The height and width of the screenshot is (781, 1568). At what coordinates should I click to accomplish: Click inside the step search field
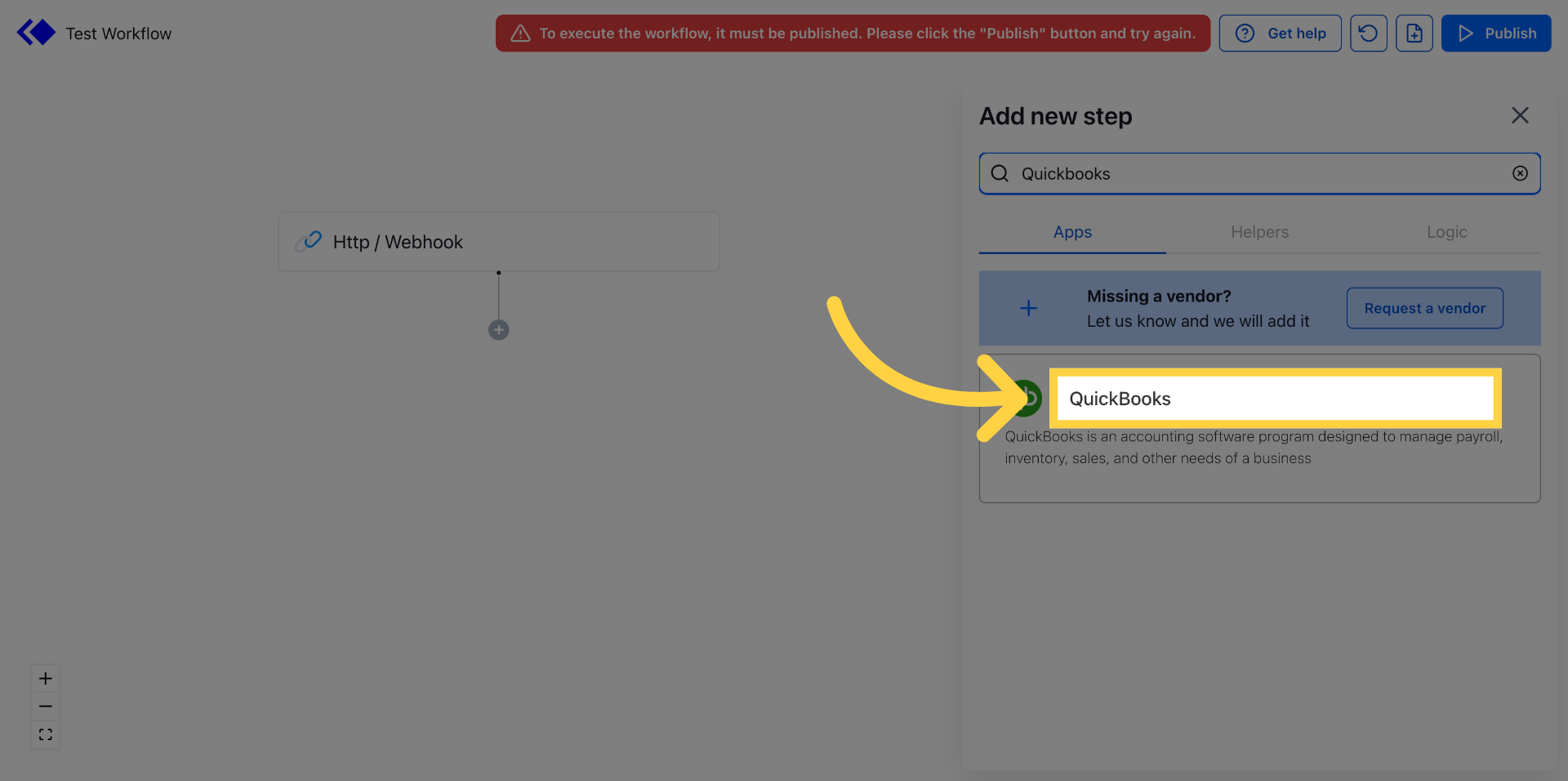click(x=1225, y=173)
